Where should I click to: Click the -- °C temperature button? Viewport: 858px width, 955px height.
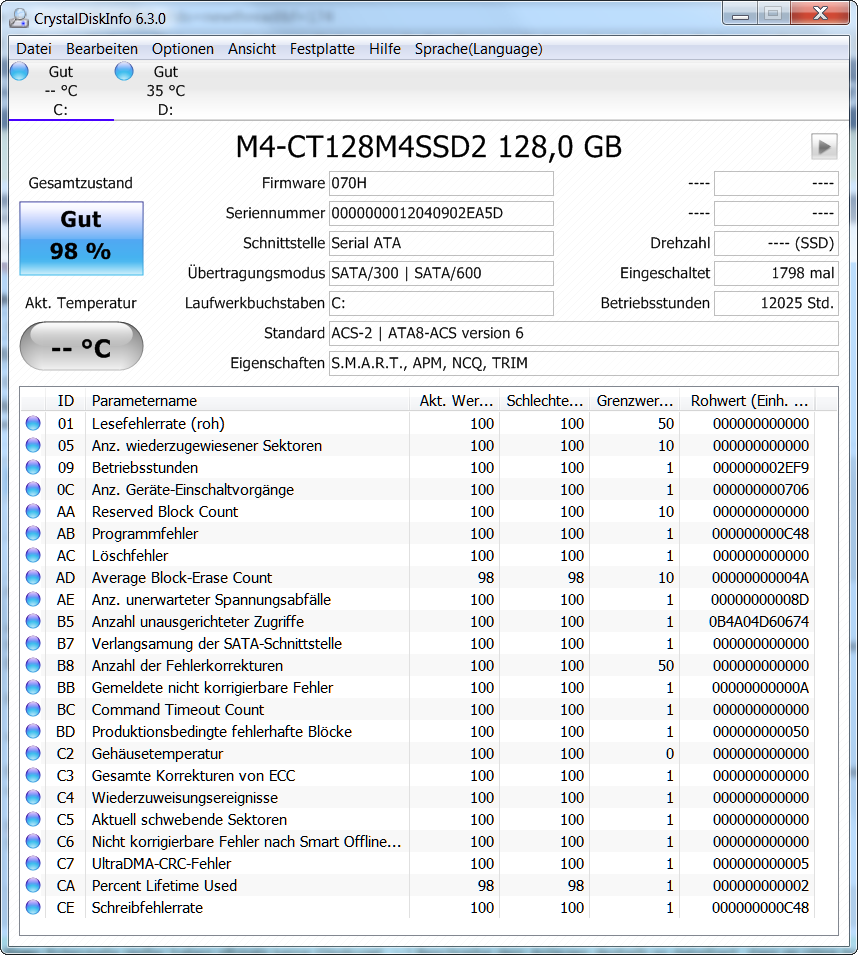pyautogui.click(x=81, y=347)
